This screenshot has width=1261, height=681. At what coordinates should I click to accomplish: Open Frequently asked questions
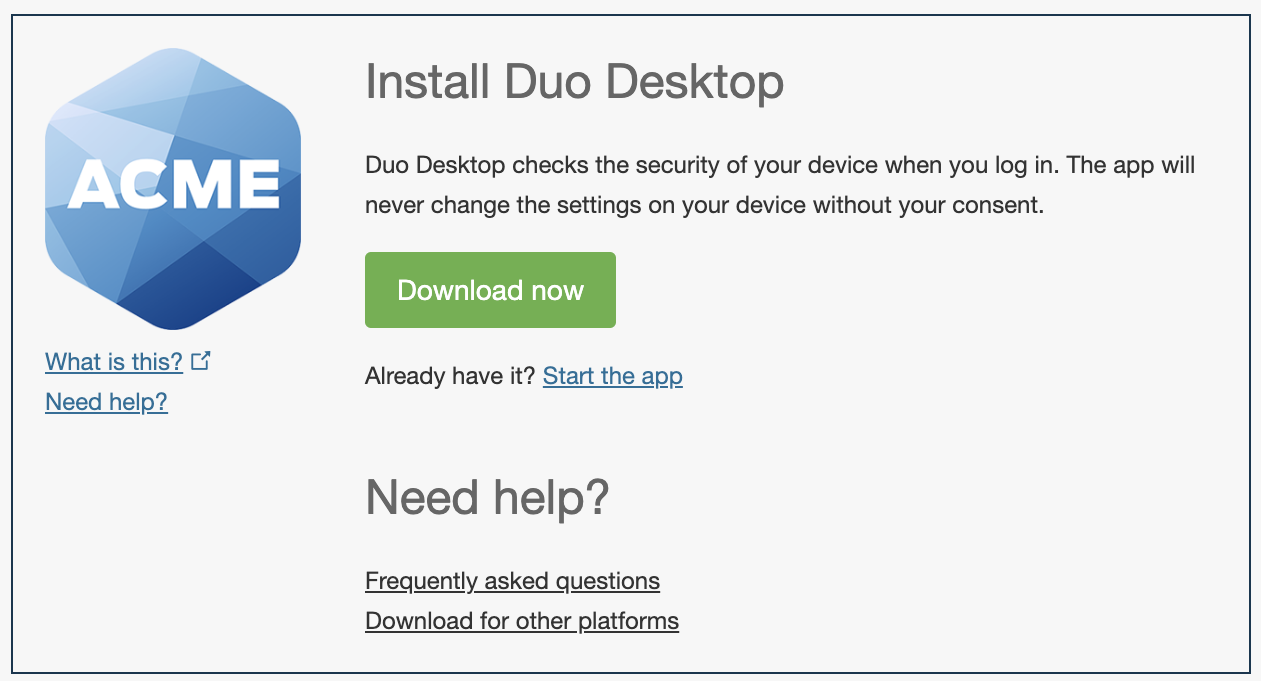click(x=512, y=581)
